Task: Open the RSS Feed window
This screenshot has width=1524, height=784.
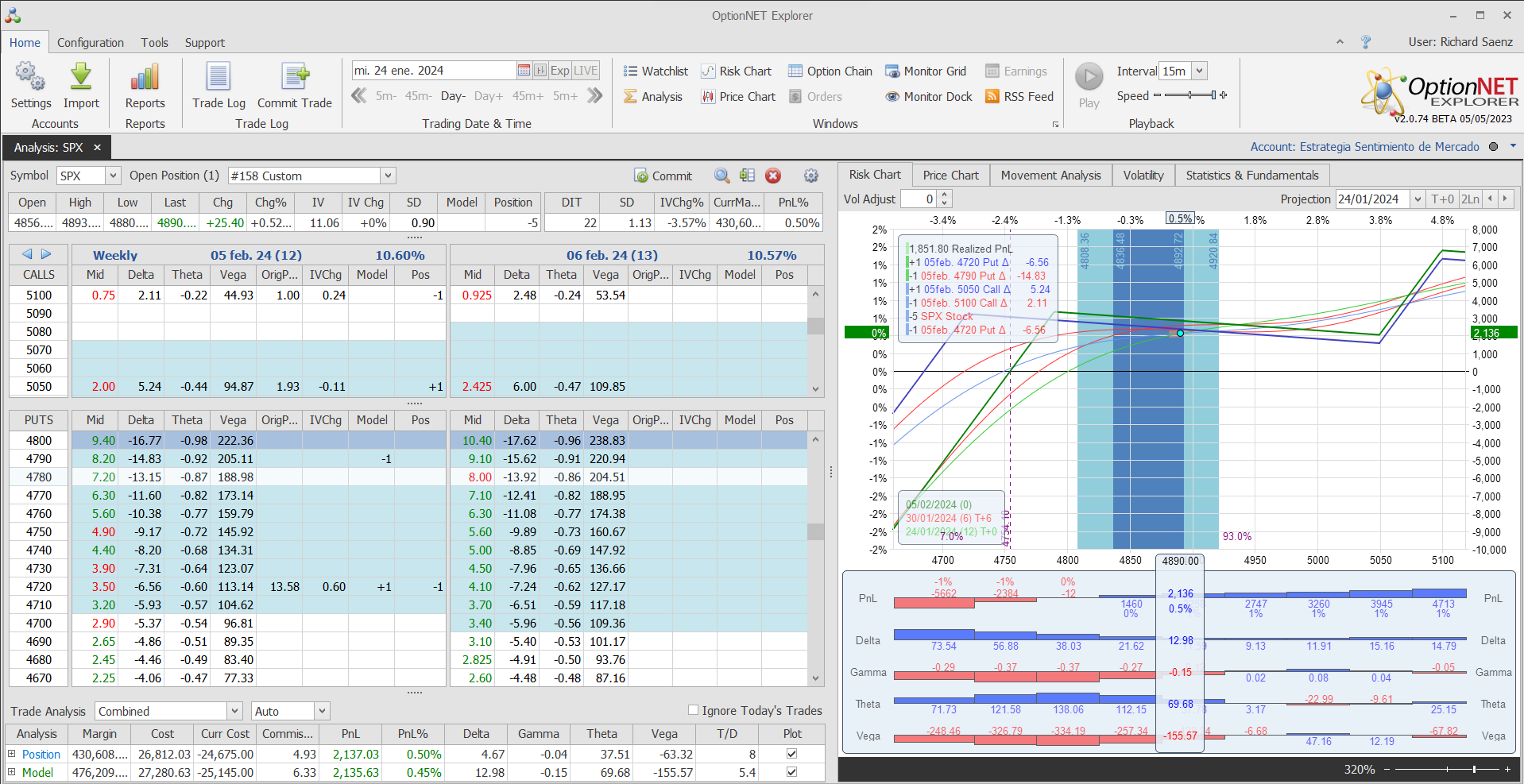Action: pyautogui.click(x=1019, y=97)
